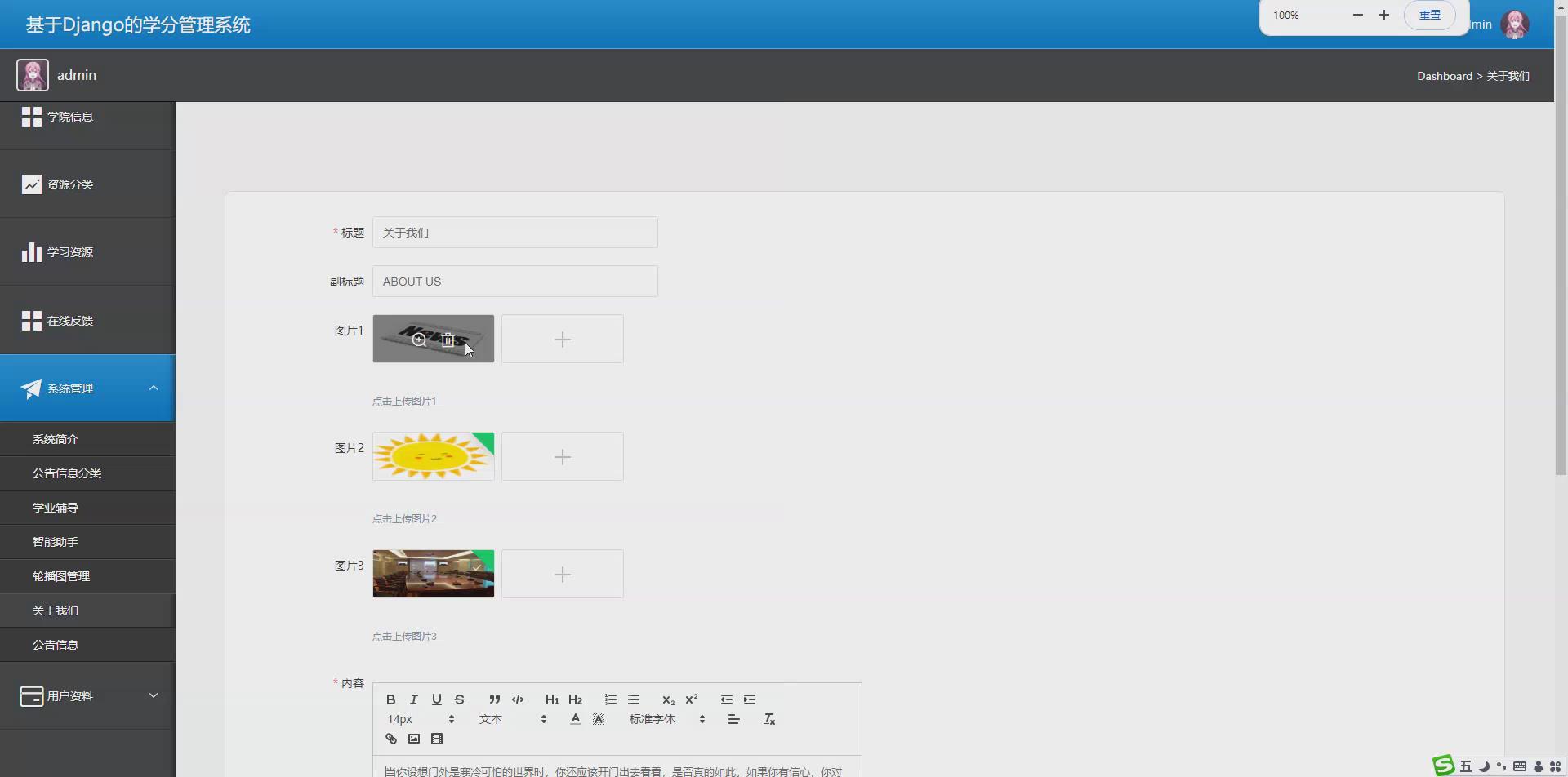Insert a code block in the editor
This screenshot has height=777, width=1568.
pyautogui.click(x=517, y=699)
